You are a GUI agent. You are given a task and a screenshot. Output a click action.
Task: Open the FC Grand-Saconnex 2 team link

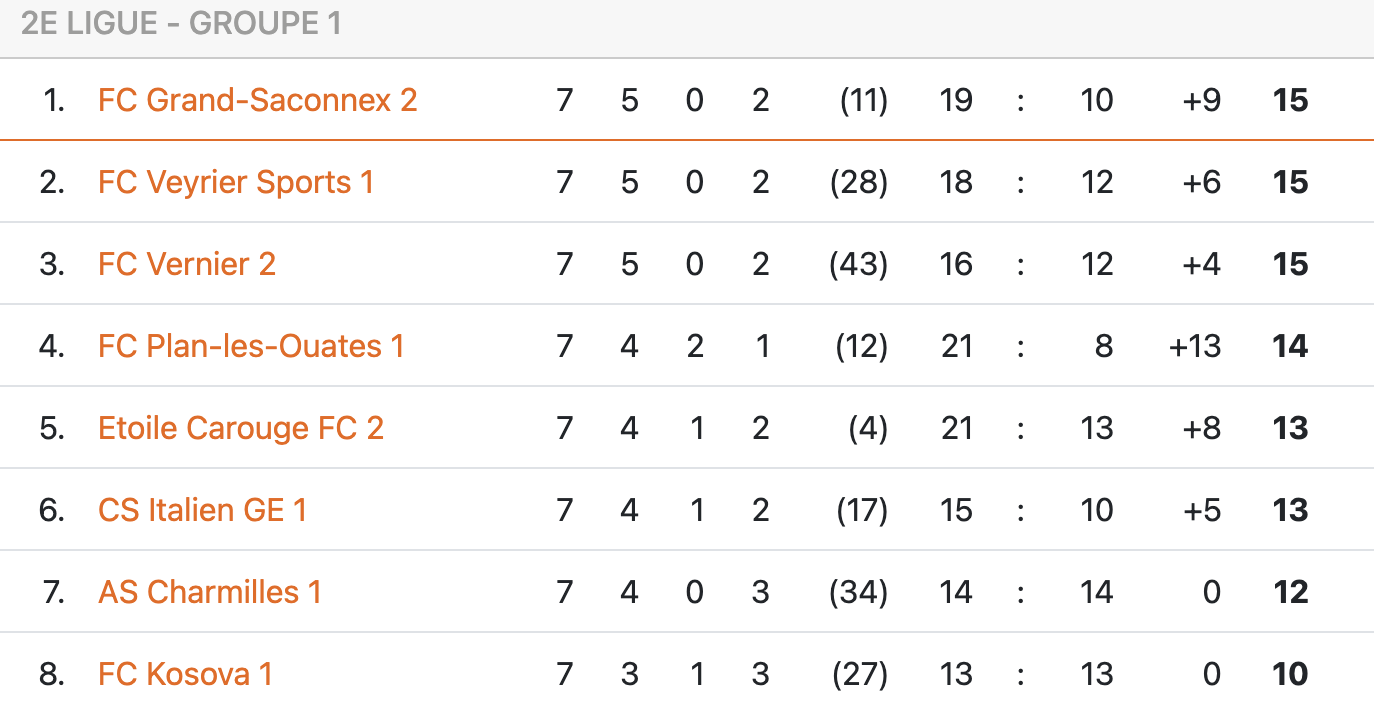tap(257, 100)
